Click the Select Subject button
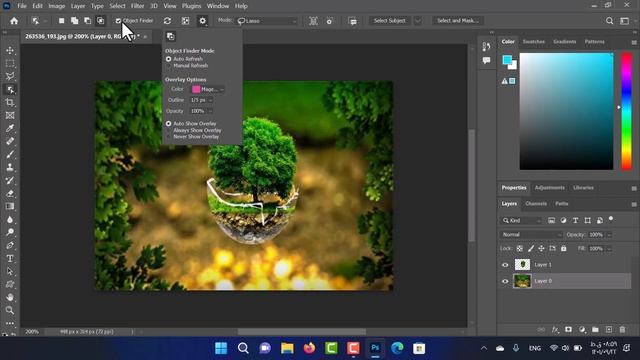Screen dimensions: 640x360 click(390, 21)
